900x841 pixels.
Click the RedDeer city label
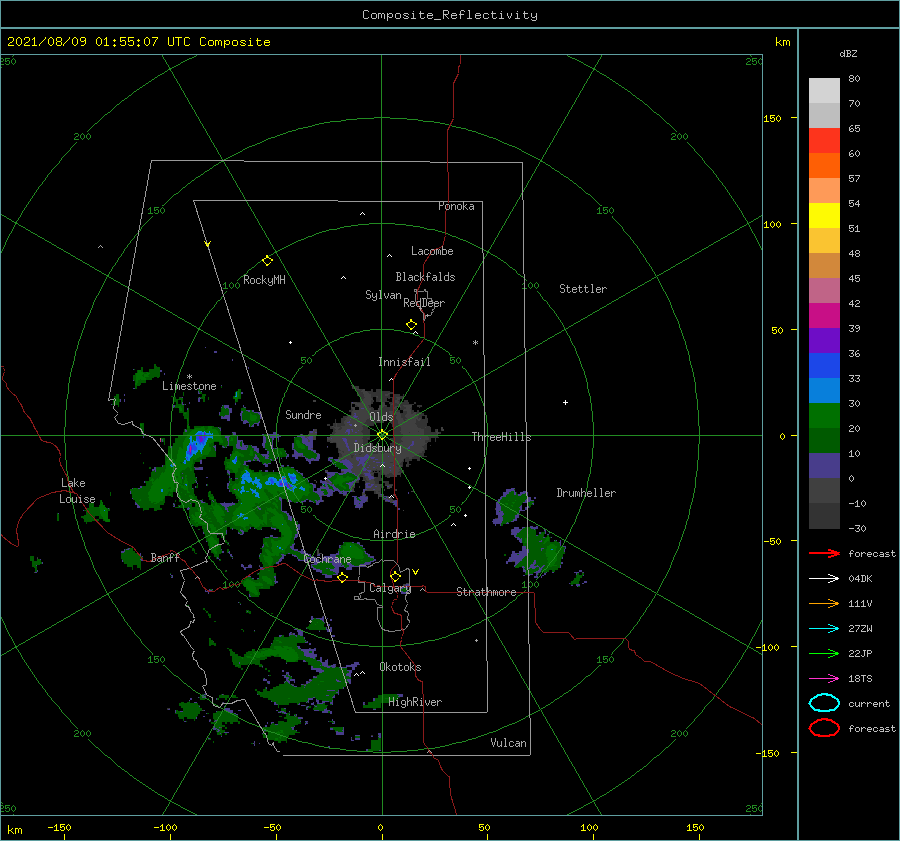(x=424, y=303)
